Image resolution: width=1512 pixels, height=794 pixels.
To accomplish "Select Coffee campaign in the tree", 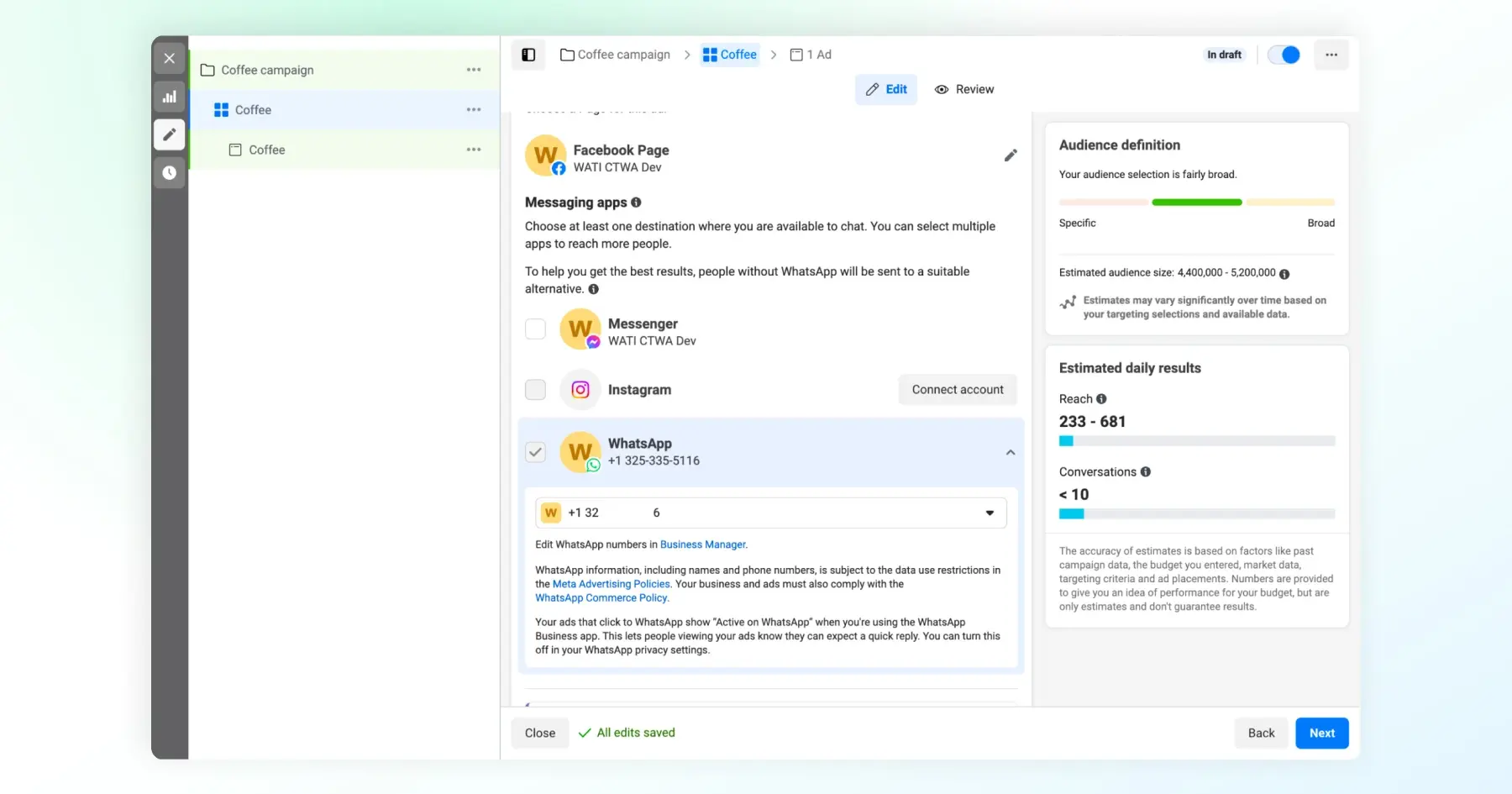I will click(x=344, y=70).
